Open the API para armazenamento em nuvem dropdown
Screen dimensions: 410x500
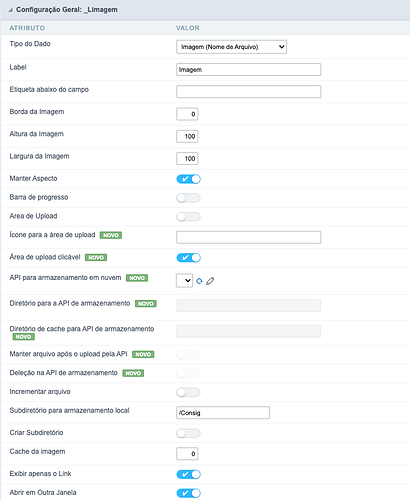[x=184, y=281]
